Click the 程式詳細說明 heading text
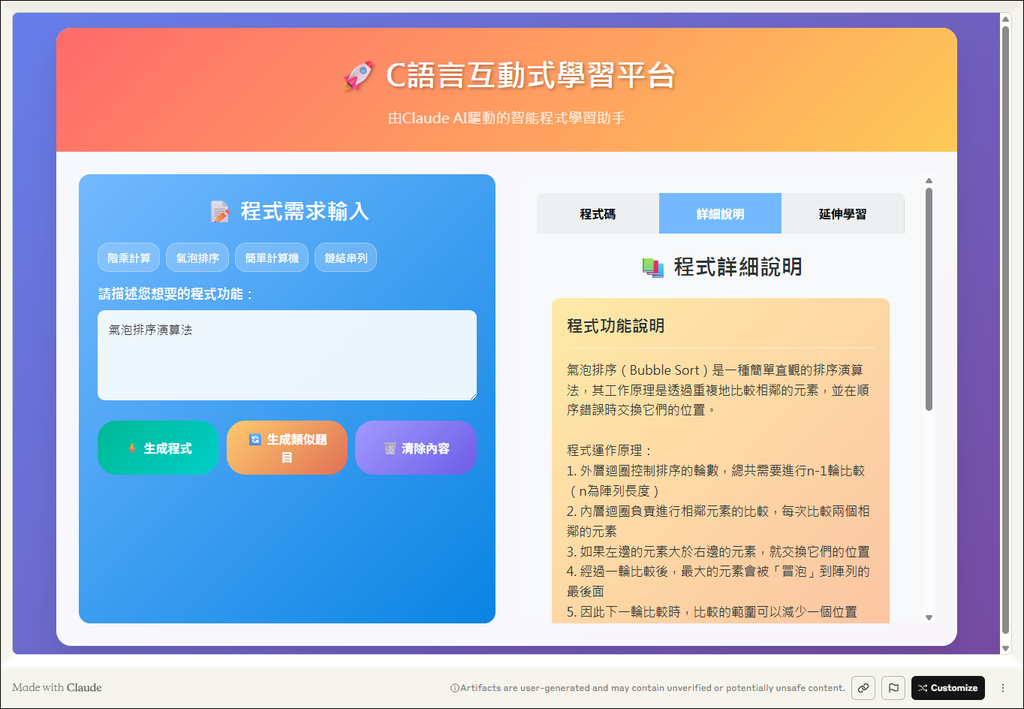Viewport: 1024px width, 709px height. click(x=737, y=267)
